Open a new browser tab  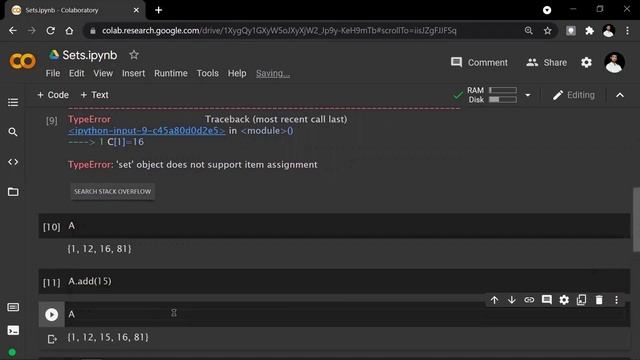coord(158,10)
